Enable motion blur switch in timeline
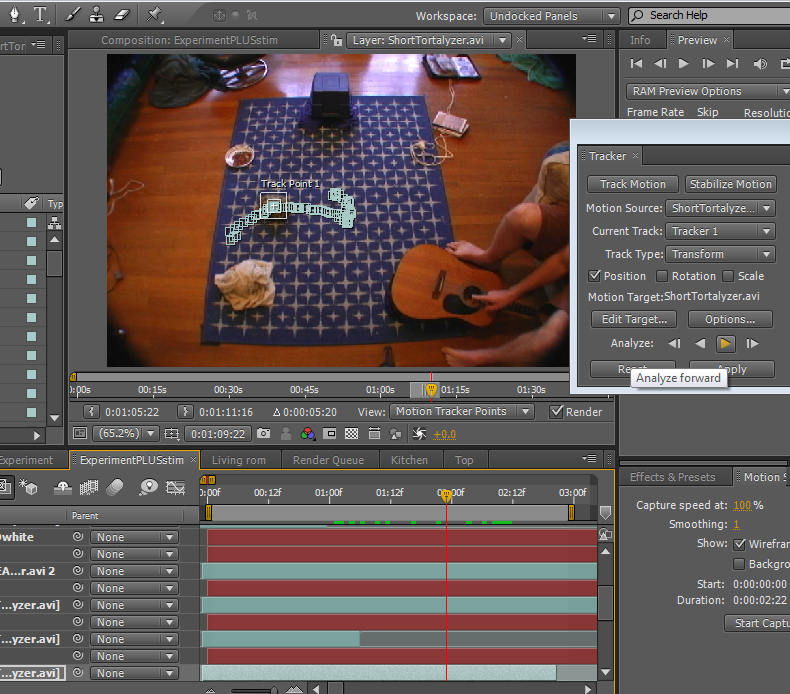 pos(115,487)
